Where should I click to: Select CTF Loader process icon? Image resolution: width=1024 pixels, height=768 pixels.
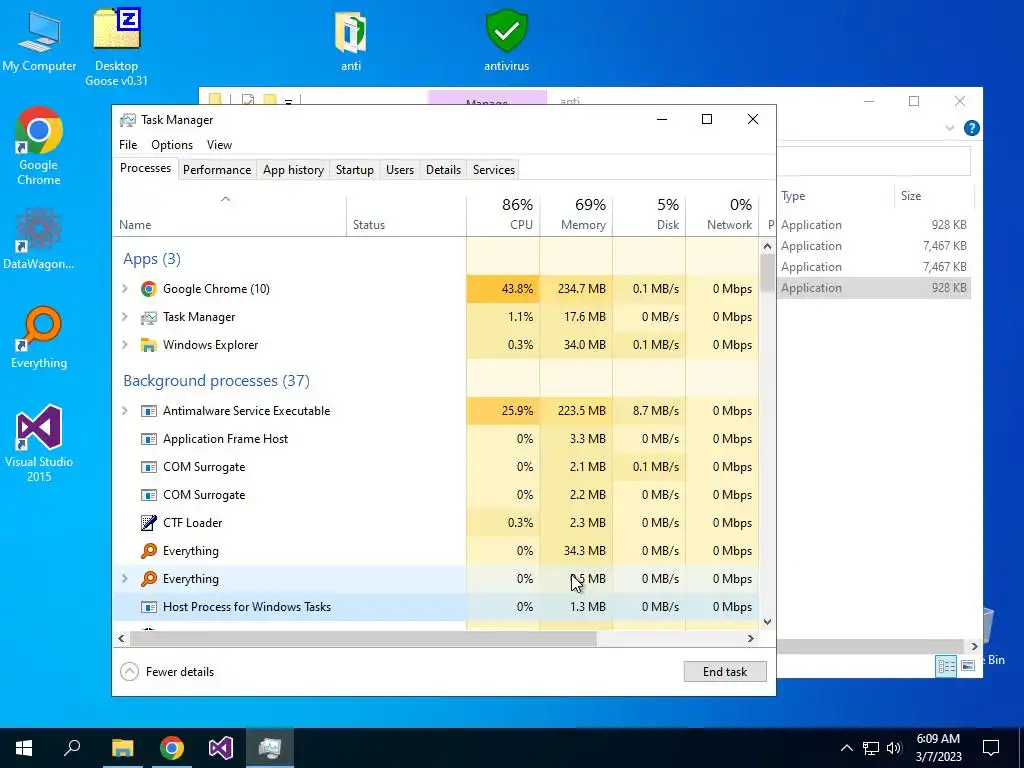point(149,522)
